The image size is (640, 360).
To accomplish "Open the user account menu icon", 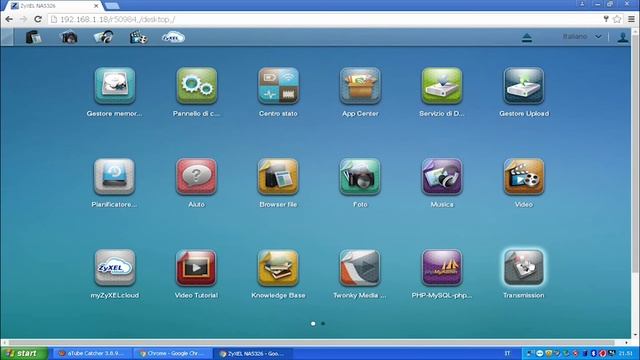I will coord(623,38).
